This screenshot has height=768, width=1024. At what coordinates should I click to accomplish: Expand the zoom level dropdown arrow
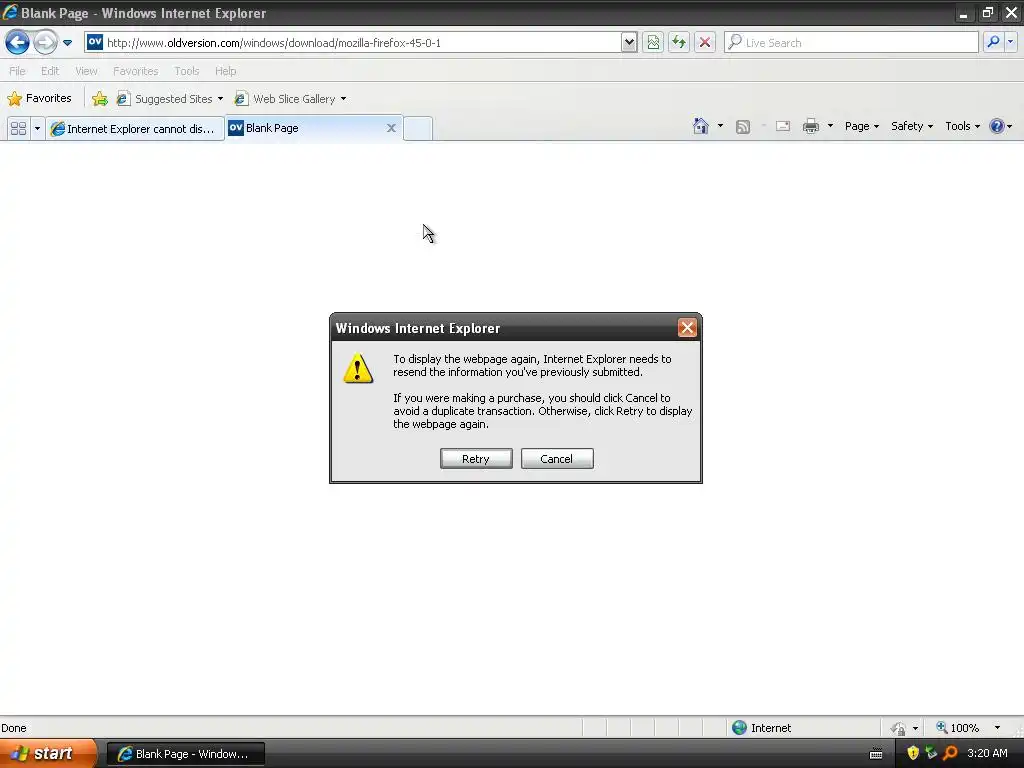click(997, 728)
